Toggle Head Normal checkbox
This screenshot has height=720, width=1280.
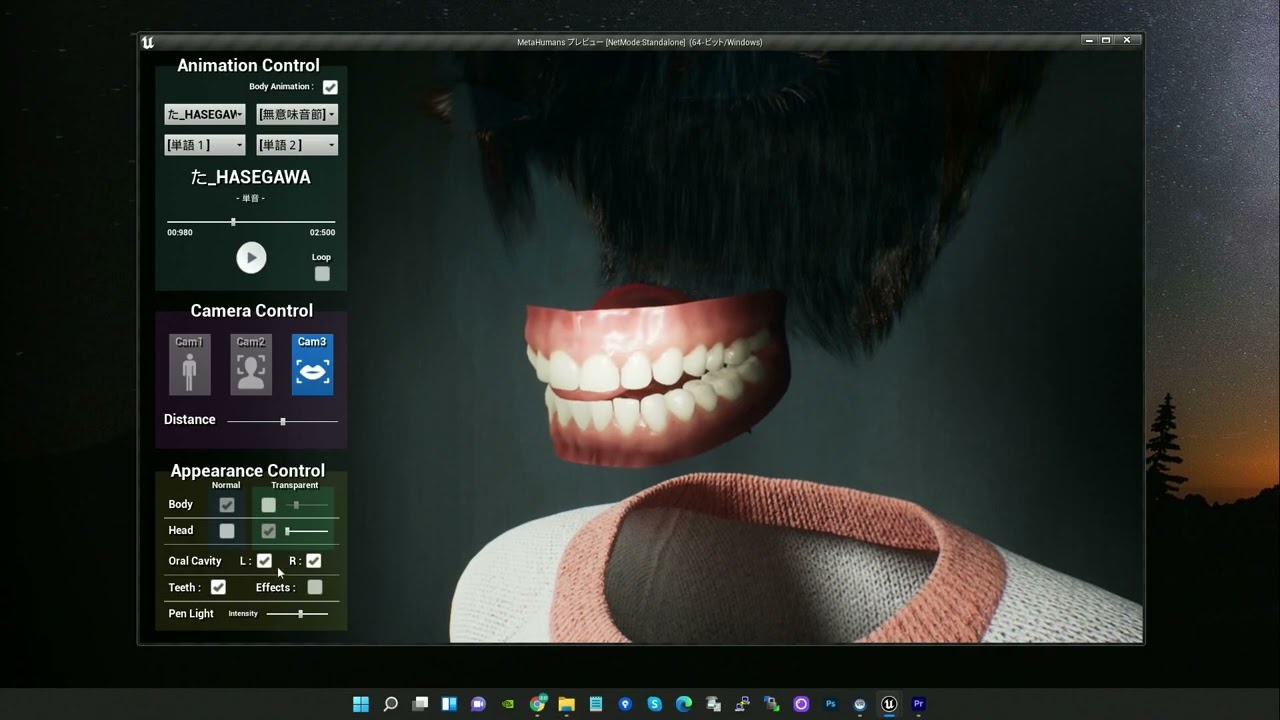[227, 531]
